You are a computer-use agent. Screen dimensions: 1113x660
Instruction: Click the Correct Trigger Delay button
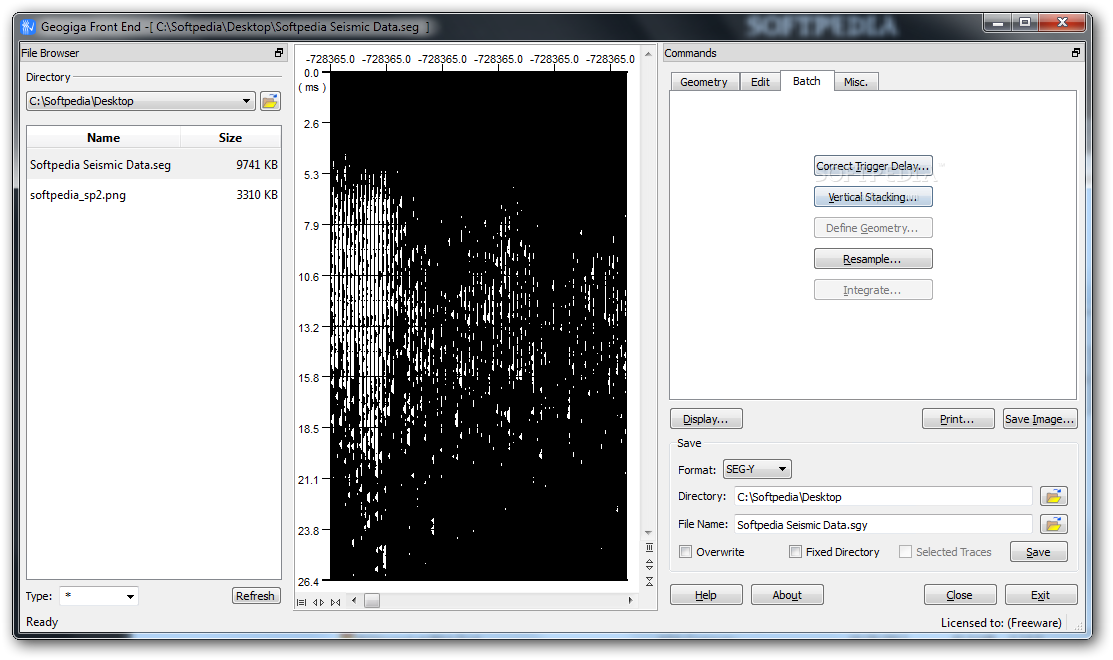click(x=873, y=166)
